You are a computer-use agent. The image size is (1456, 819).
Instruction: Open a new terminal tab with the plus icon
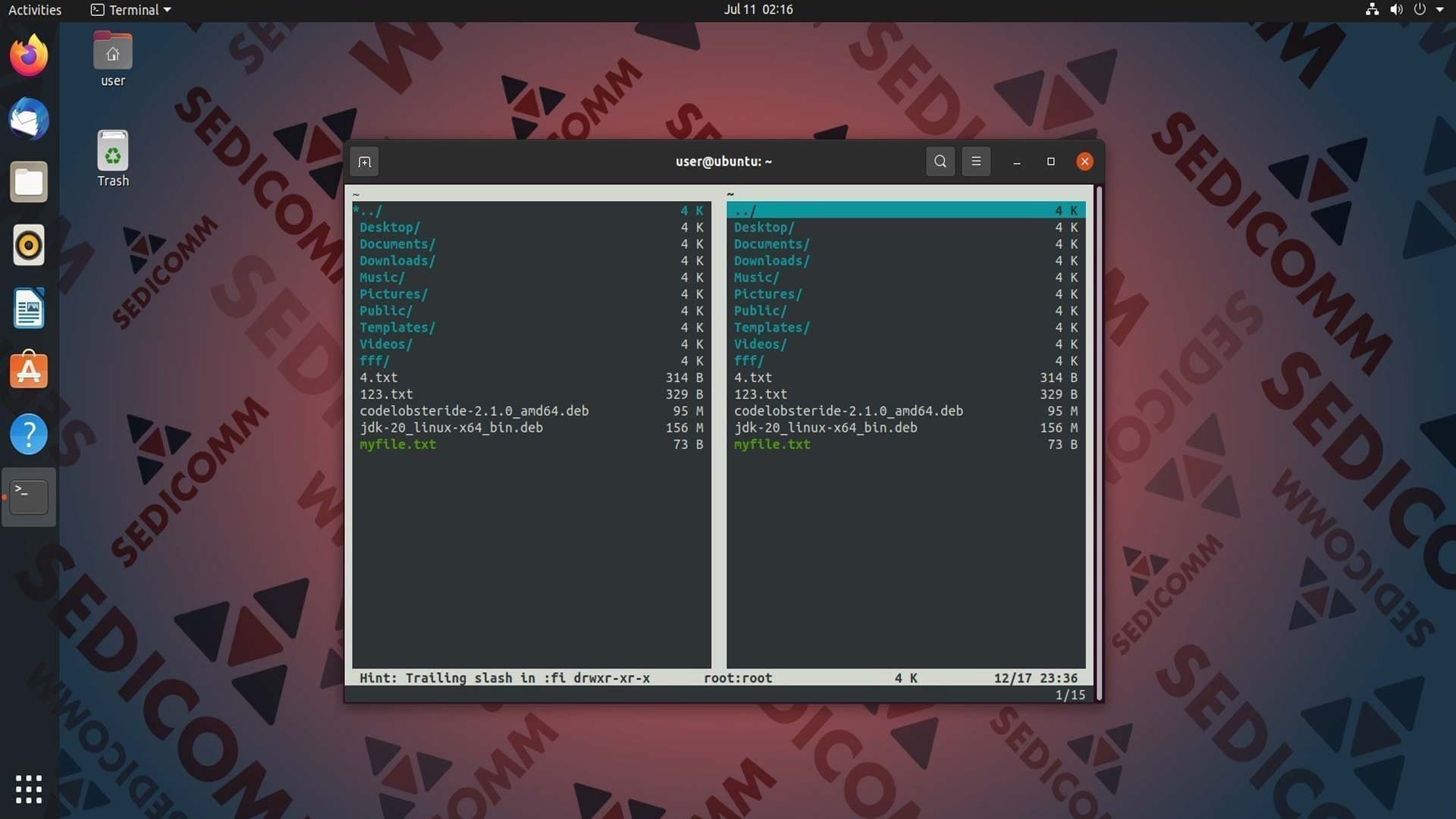(364, 162)
